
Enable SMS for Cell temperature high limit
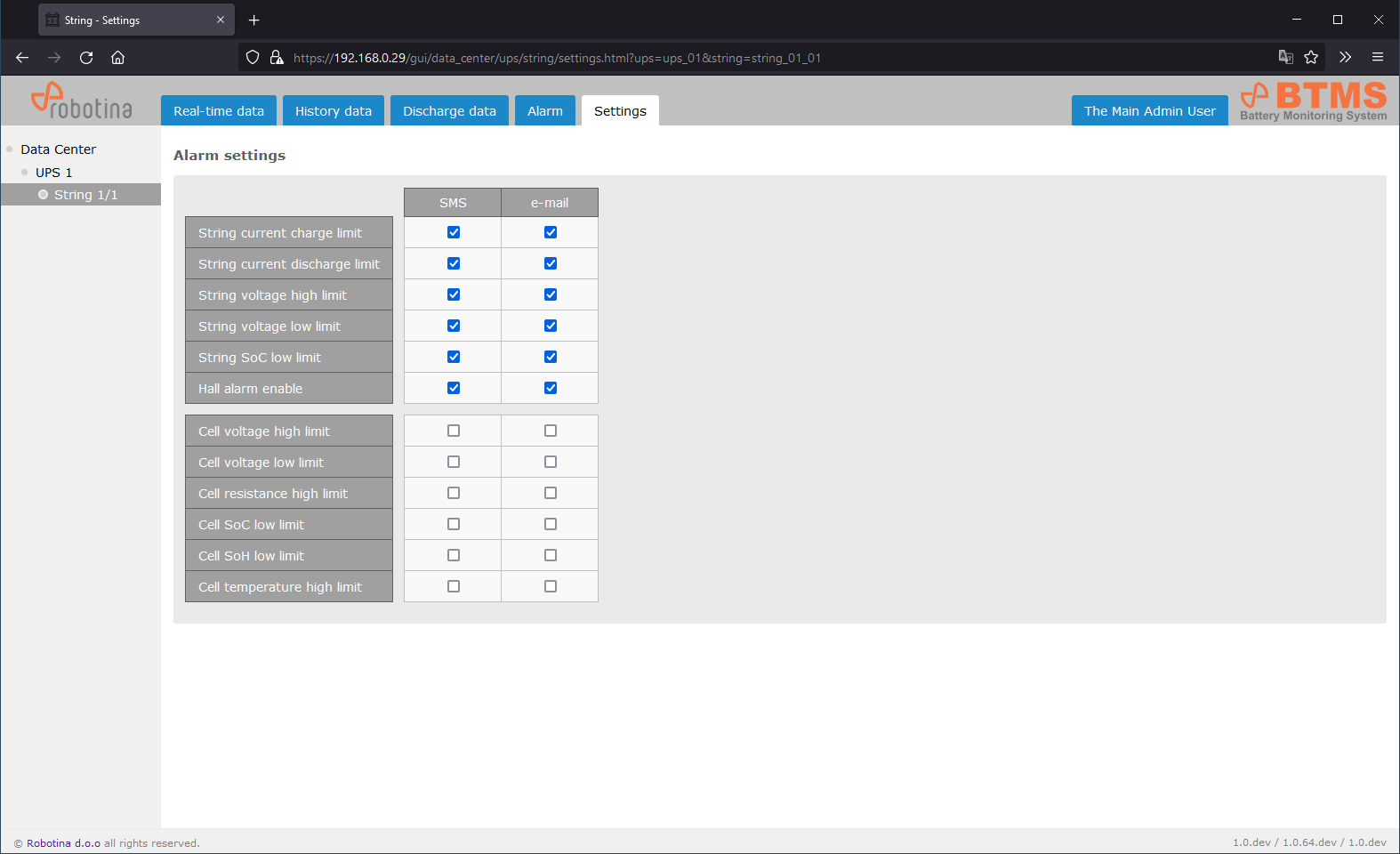point(454,586)
